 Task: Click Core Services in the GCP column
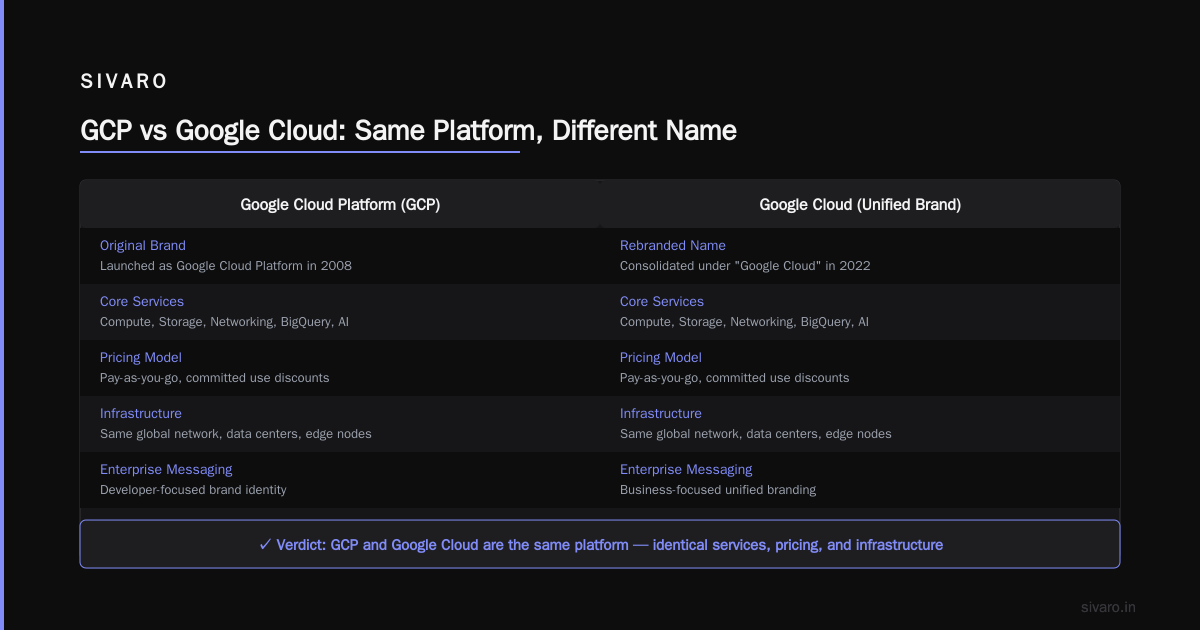pos(142,301)
